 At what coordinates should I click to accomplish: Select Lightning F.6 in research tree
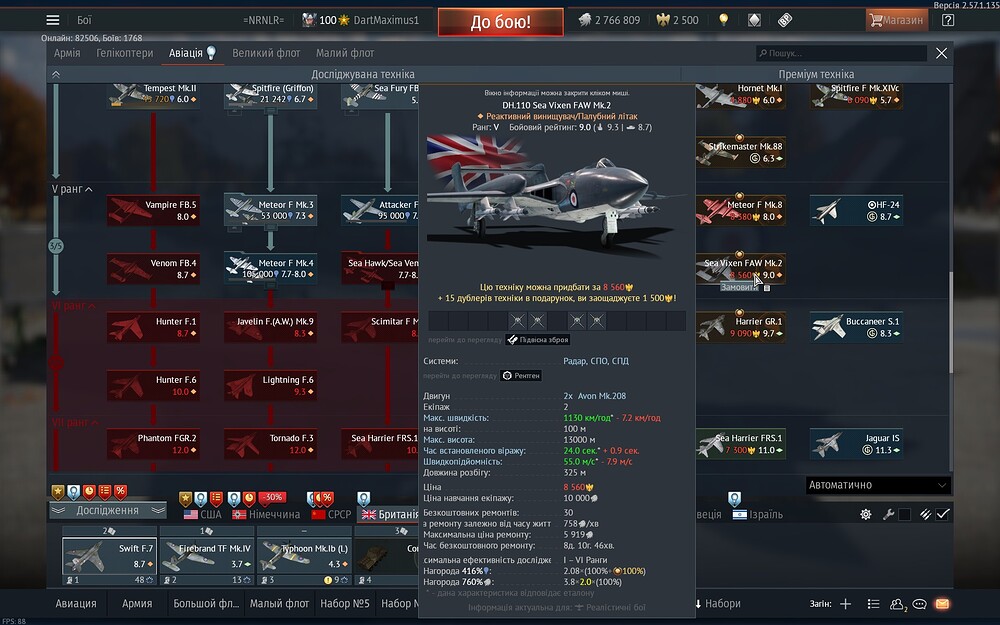(270, 385)
